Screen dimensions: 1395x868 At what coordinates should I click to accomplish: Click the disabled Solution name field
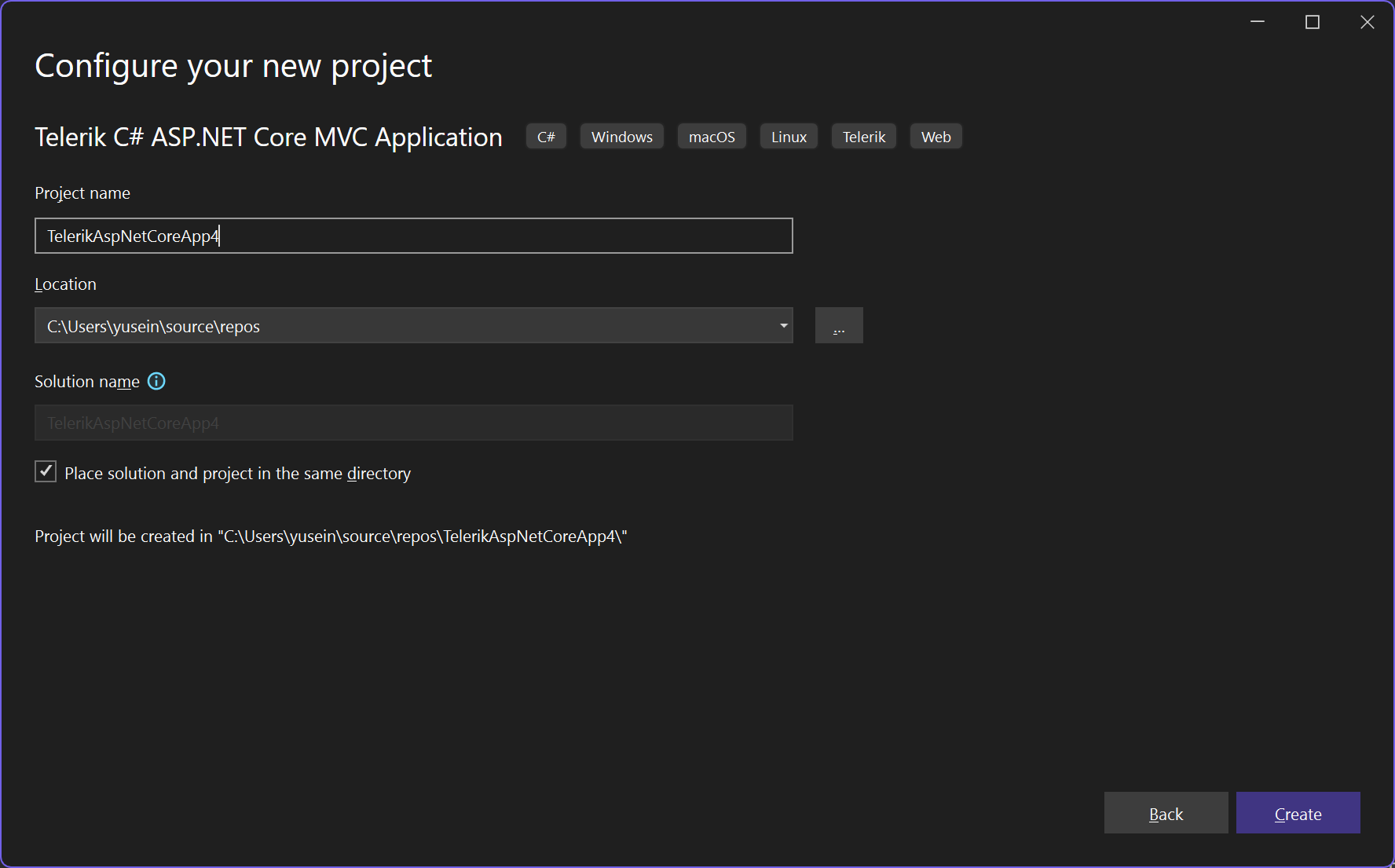click(413, 423)
